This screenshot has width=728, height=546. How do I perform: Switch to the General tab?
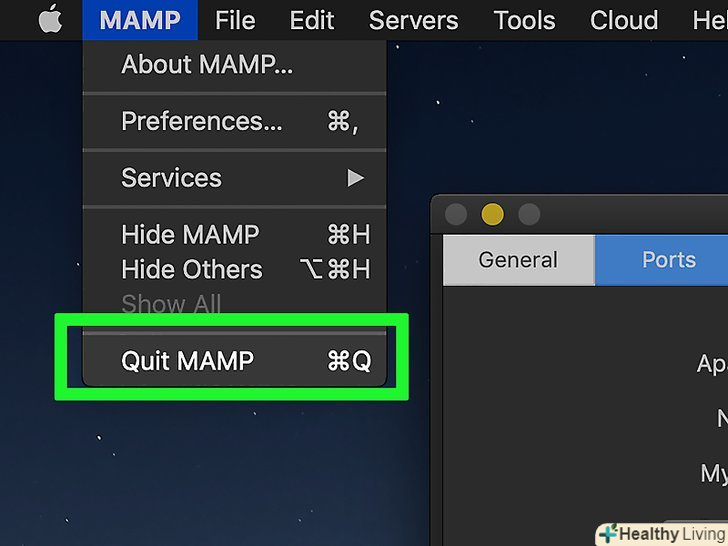click(518, 261)
